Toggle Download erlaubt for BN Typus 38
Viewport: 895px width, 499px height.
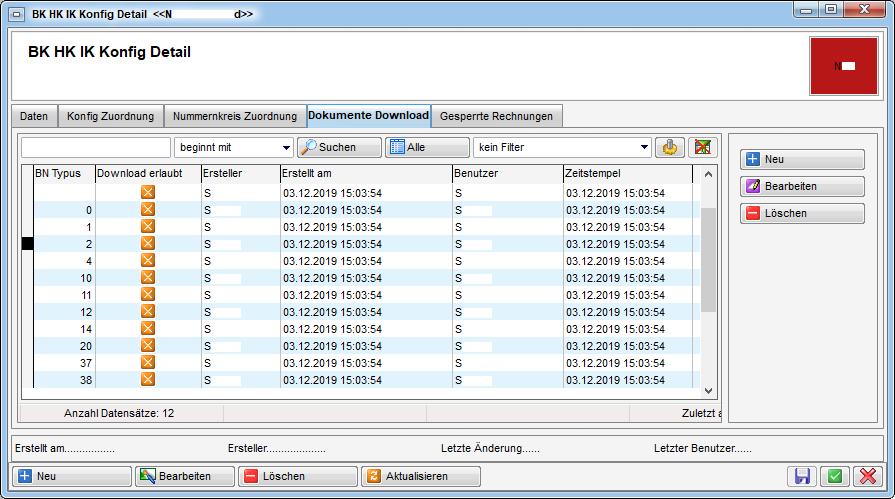(x=148, y=379)
